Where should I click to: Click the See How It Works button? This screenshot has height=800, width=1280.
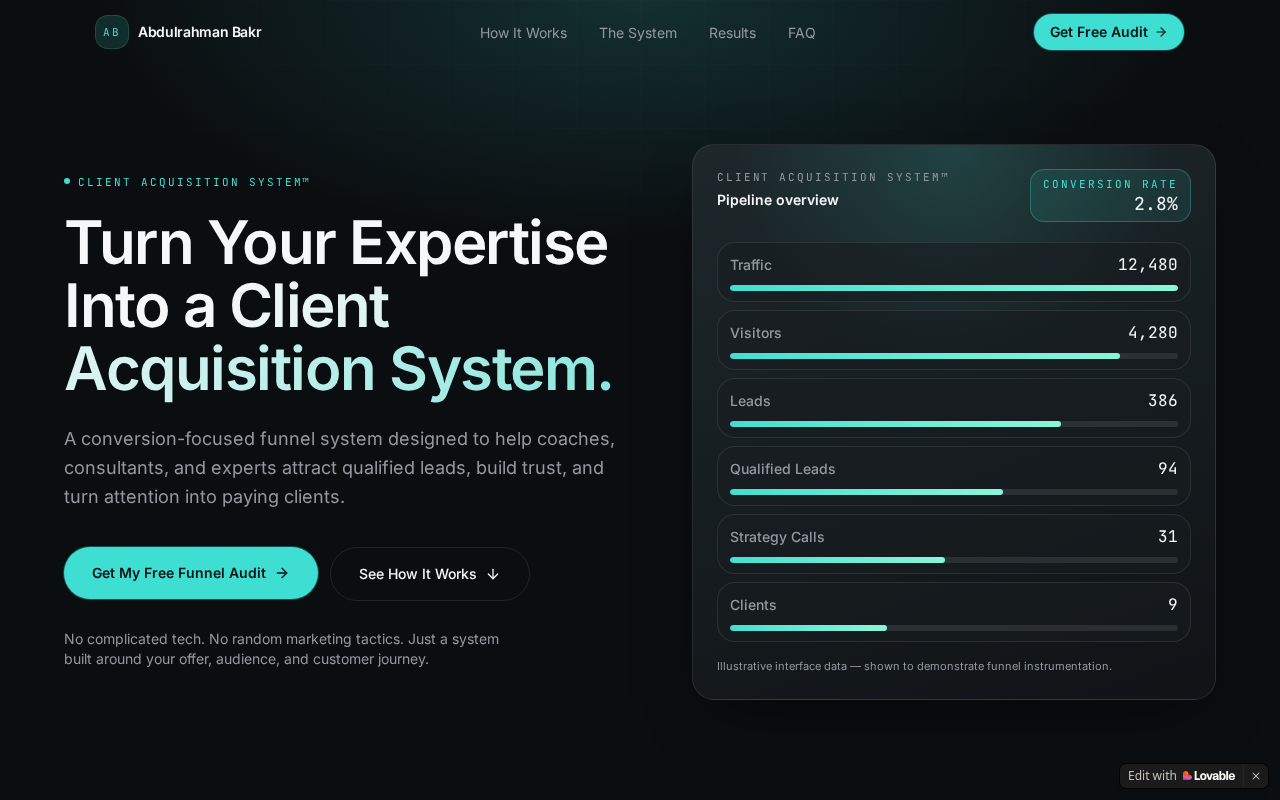(x=430, y=574)
